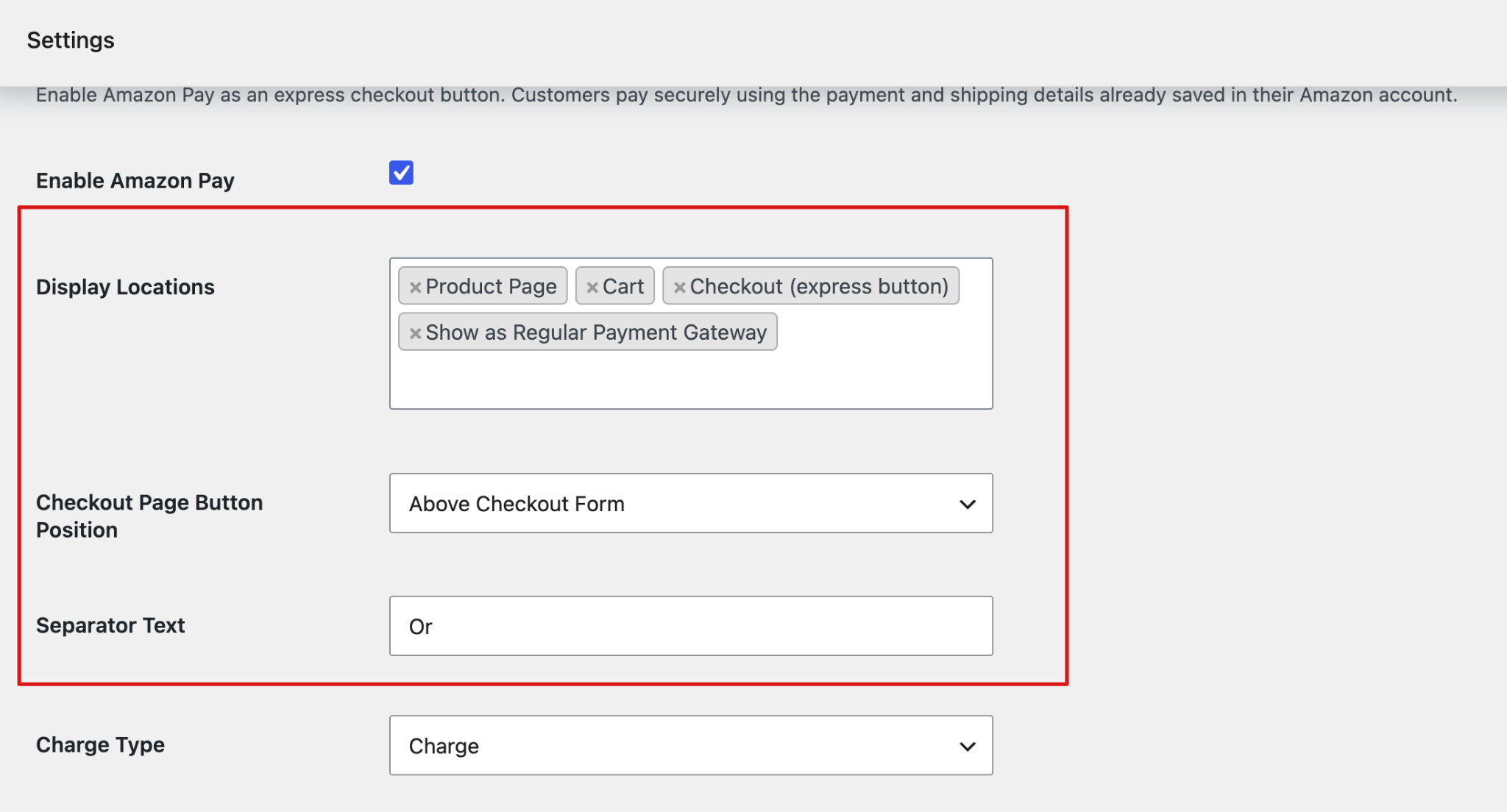
Task: Click the Checkout Page Button Position label
Action: 149,516
